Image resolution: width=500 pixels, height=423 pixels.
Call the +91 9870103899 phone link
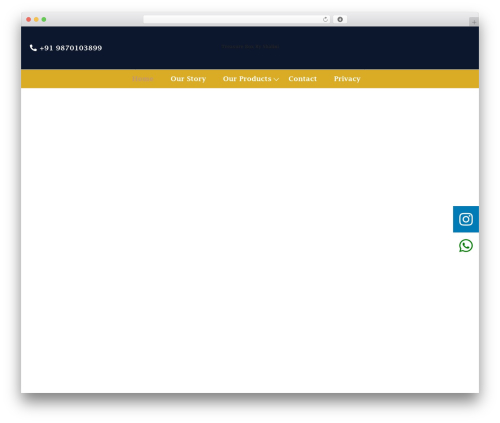pyautogui.click(x=71, y=48)
